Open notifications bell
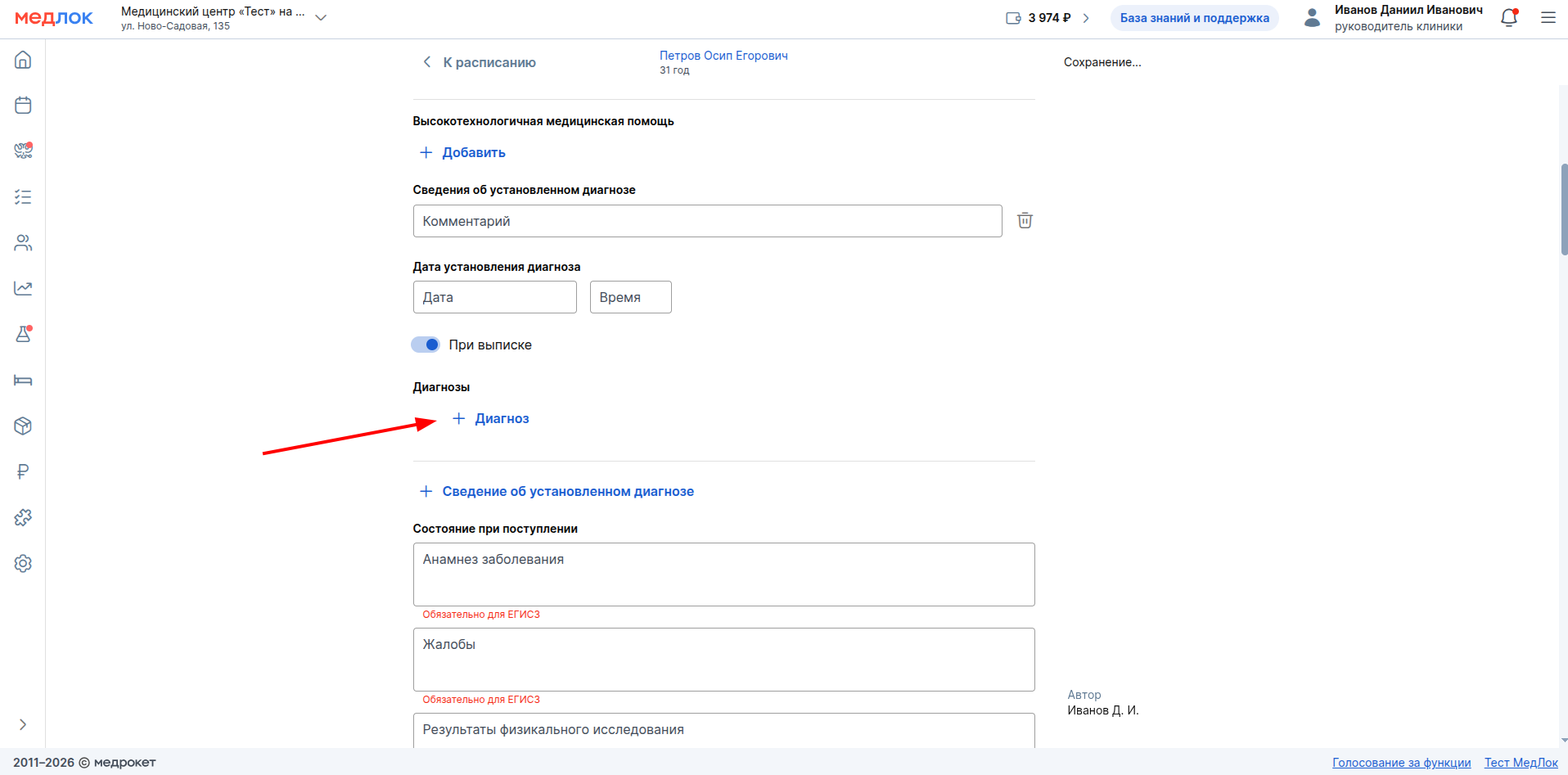 coord(1509,18)
